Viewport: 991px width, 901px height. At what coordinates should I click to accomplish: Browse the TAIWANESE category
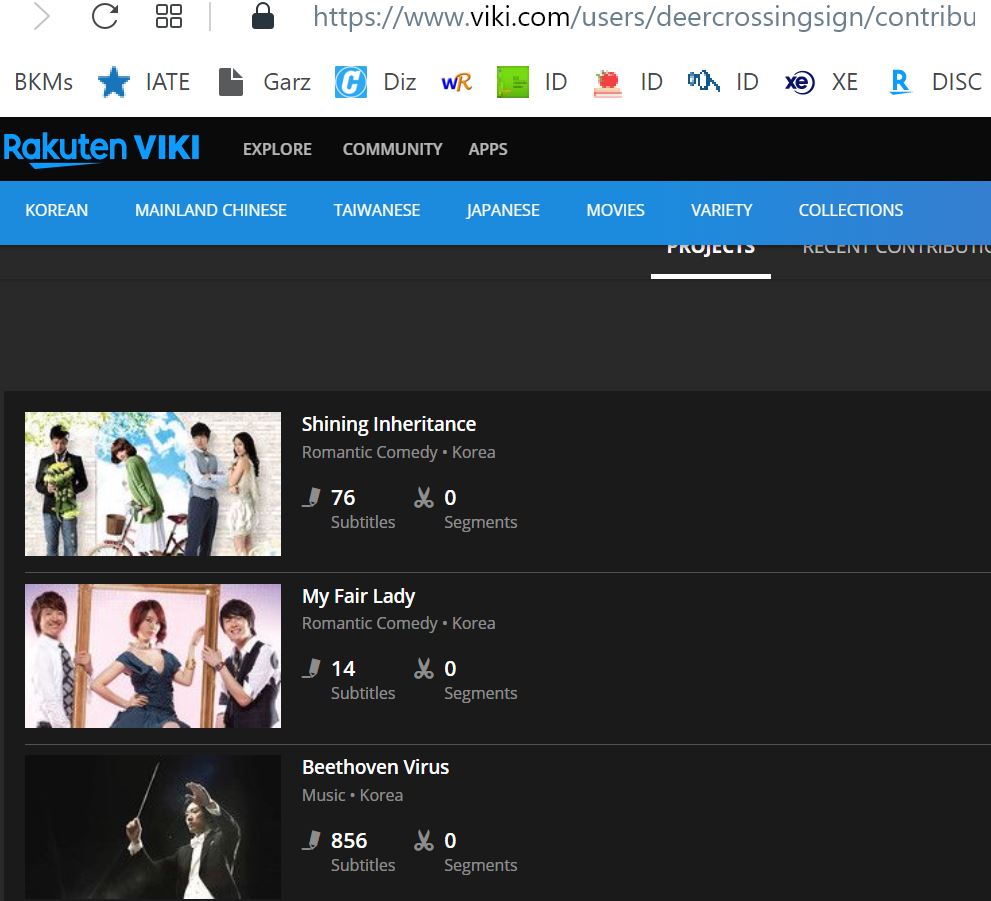377,210
